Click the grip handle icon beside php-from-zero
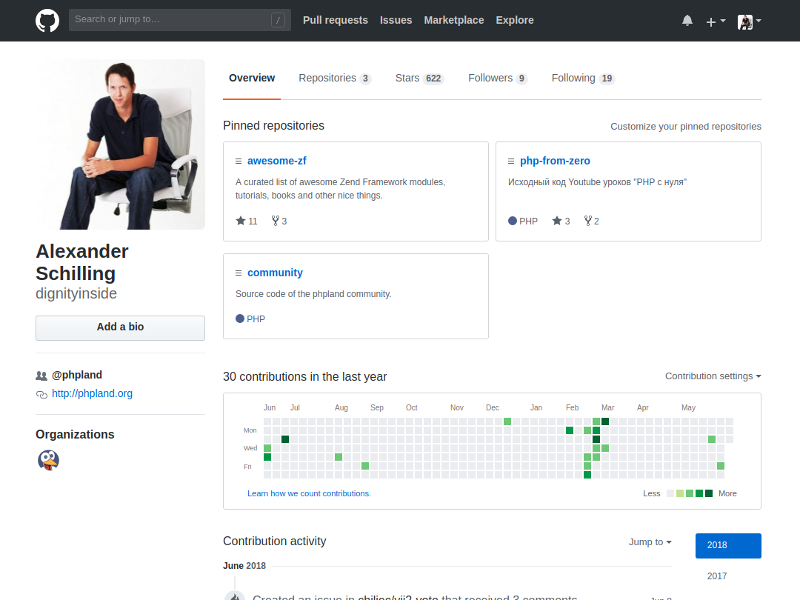The width and height of the screenshot is (800, 600). [511, 161]
